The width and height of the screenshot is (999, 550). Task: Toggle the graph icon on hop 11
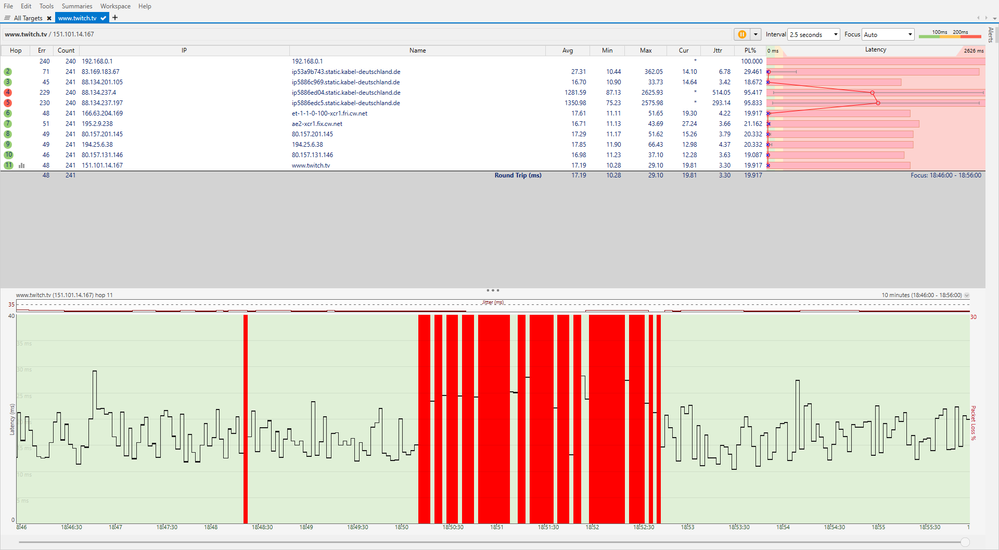coord(21,165)
